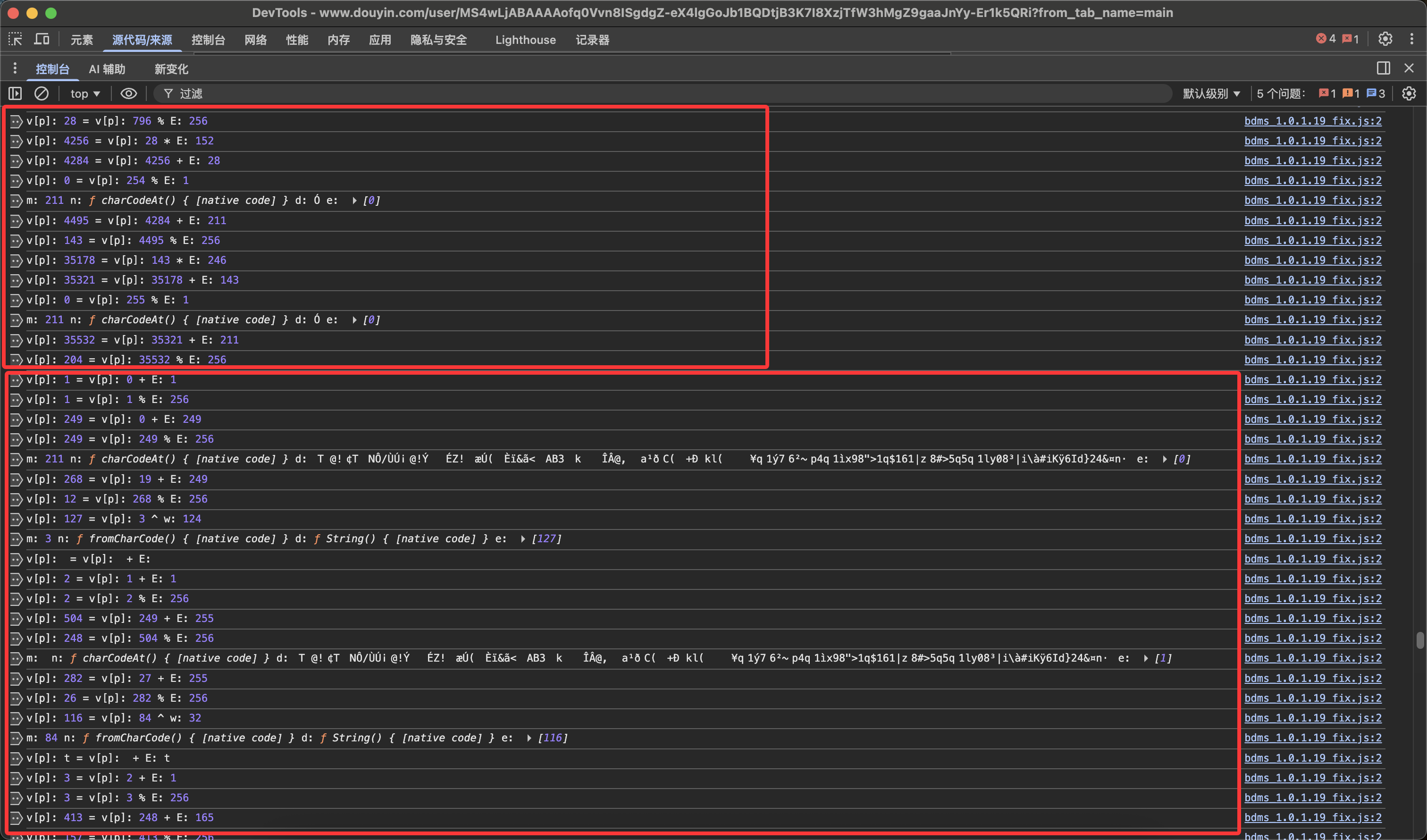Open the DevTools three-dot customize menu
This screenshot has width=1427, height=840.
click(1412, 39)
